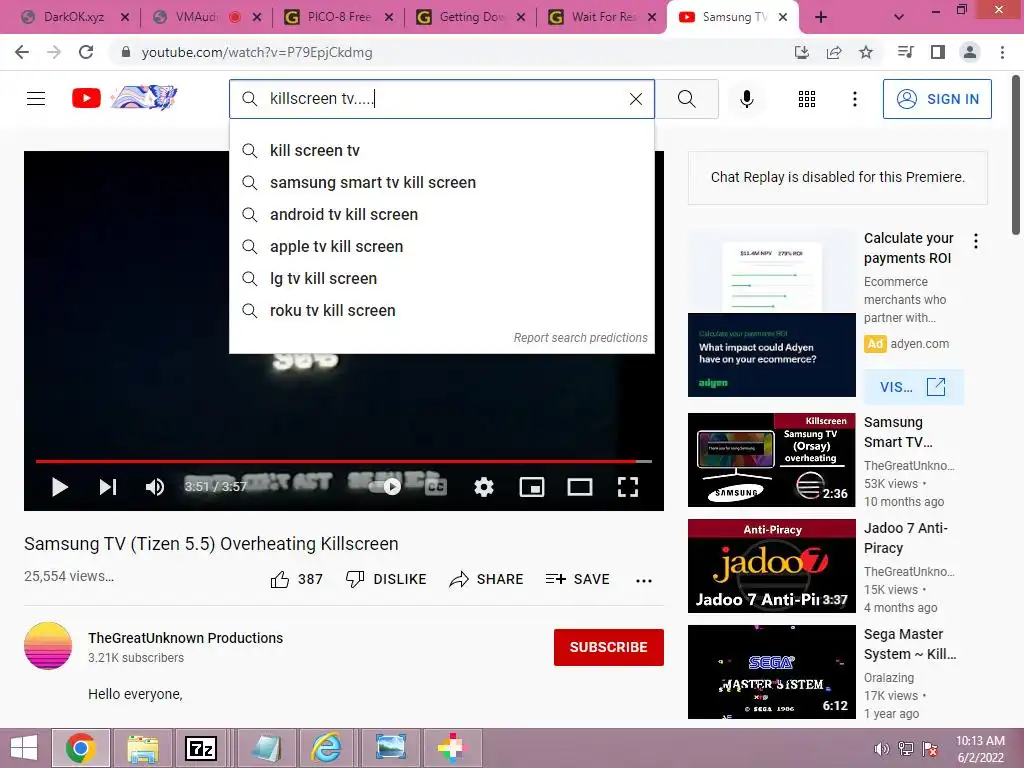Screen dimensions: 1024x768
Task: Click Report search predictions link
Action: [x=580, y=338]
